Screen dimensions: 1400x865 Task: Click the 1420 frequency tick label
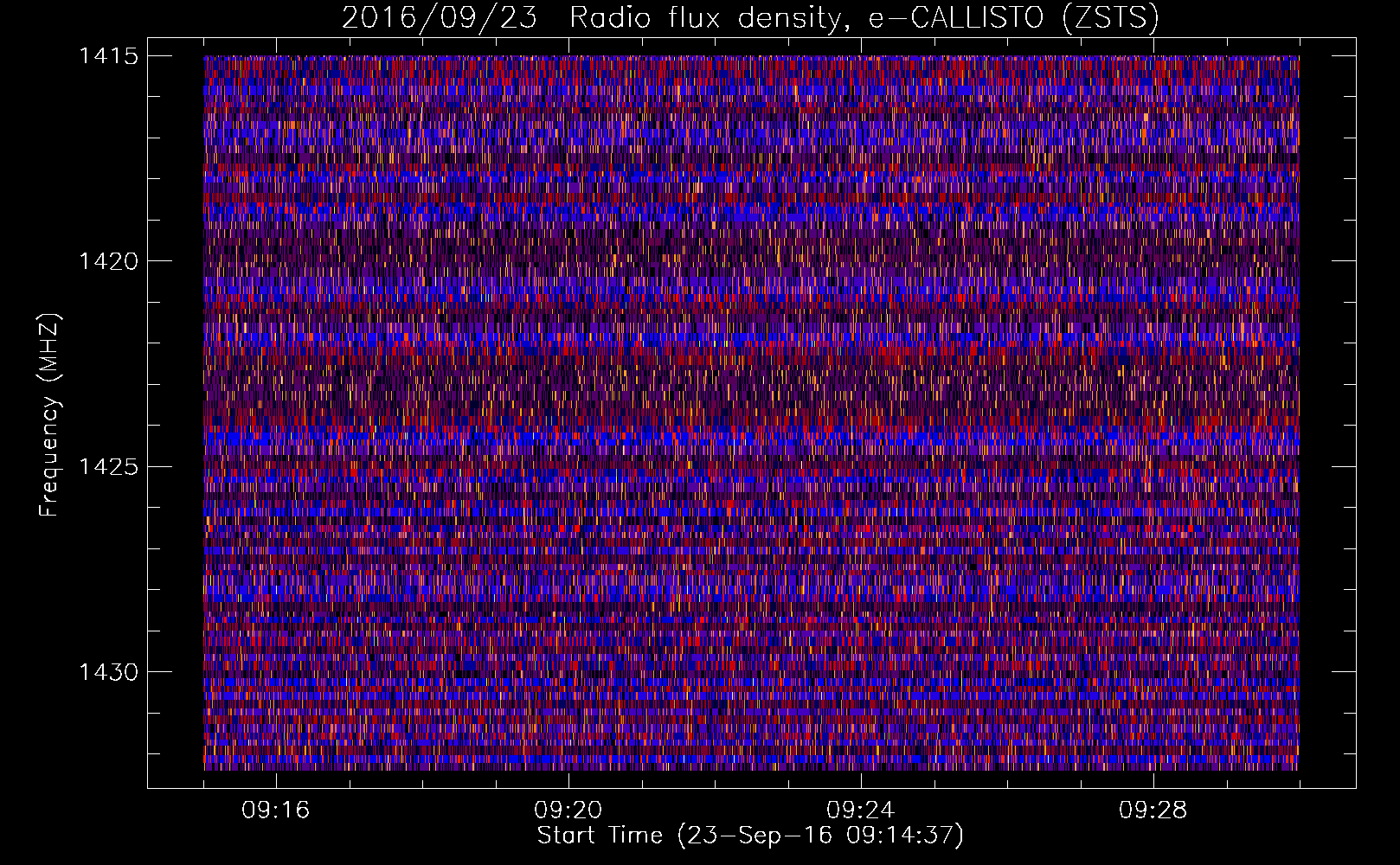[108, 261]
